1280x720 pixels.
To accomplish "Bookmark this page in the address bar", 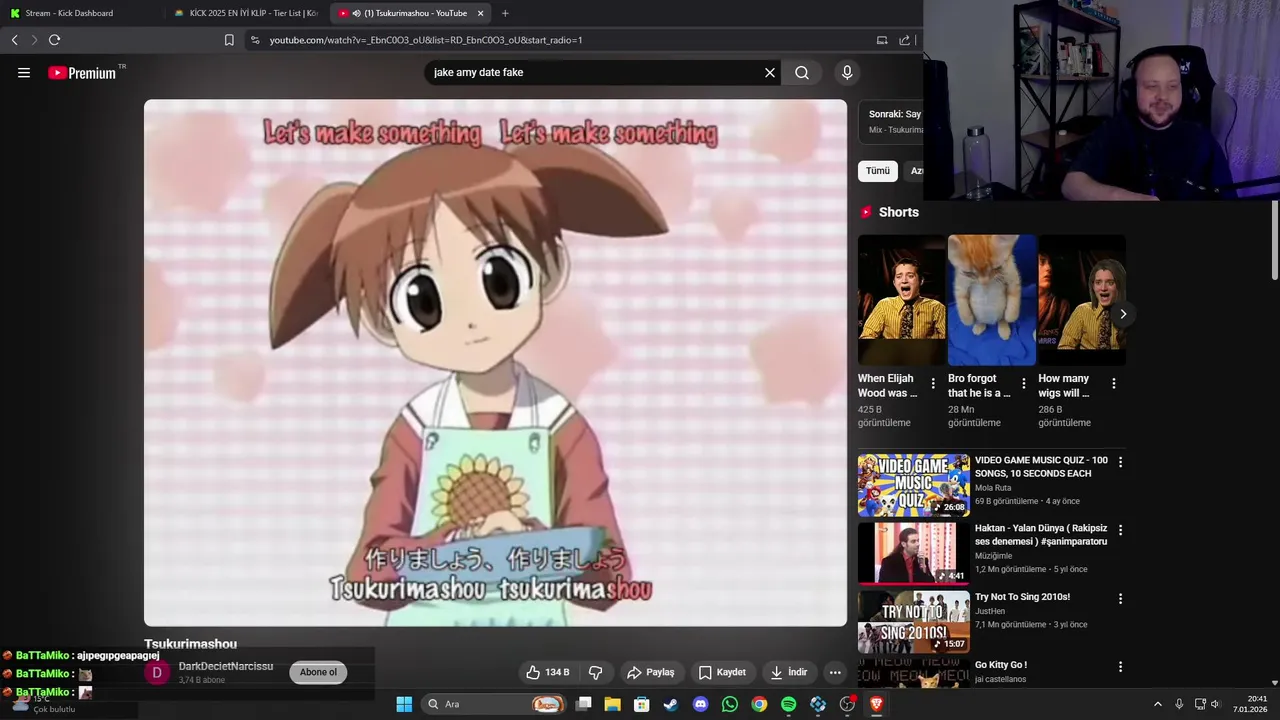I will point(229,40).
